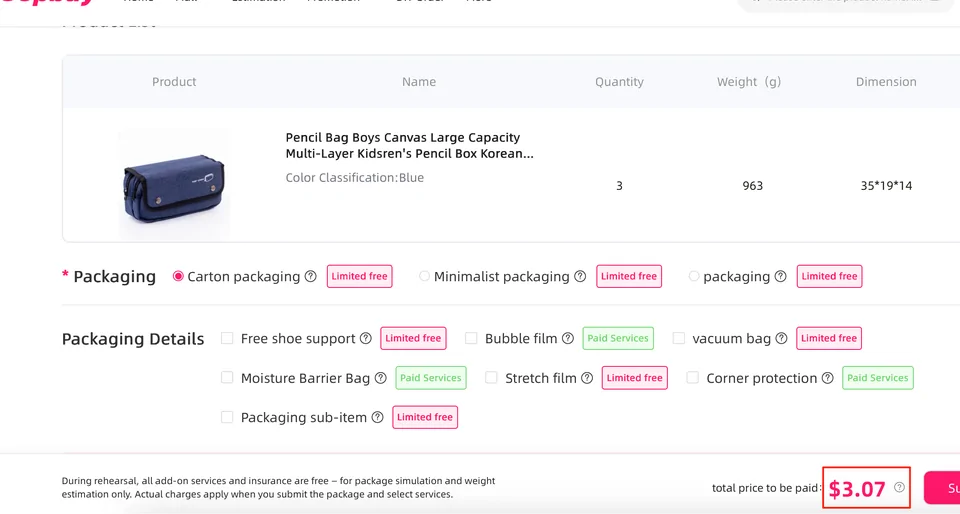Check the Corner protection option
This screenshot has height=514, width=960.
coord(692,378)
